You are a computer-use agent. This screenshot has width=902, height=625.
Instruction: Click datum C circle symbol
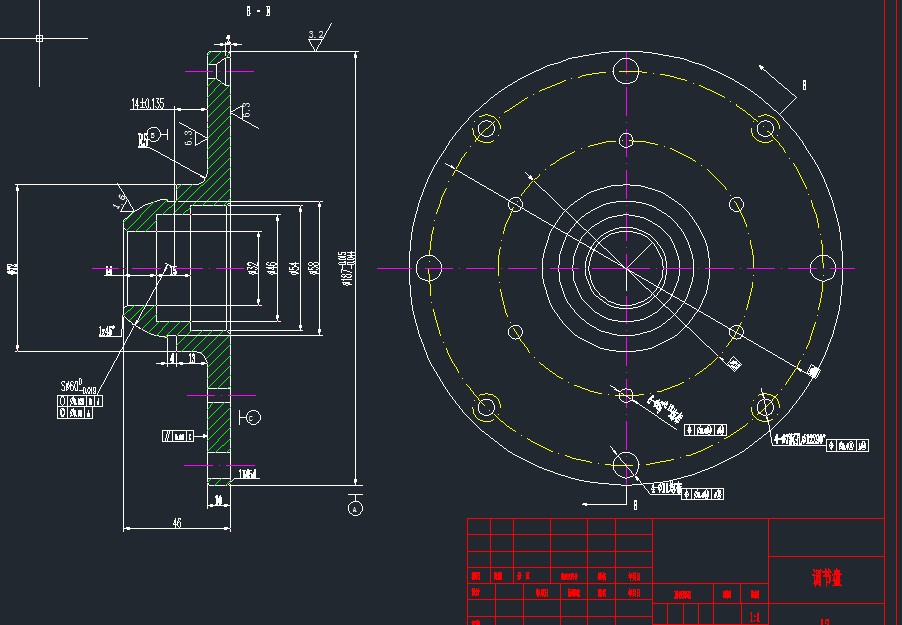click(254, 417)
